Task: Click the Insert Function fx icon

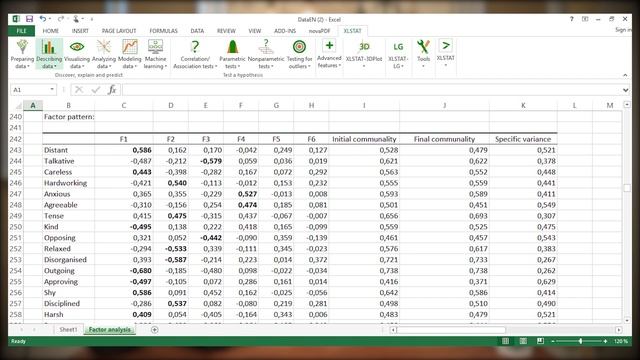Action: tap(112, 90)
